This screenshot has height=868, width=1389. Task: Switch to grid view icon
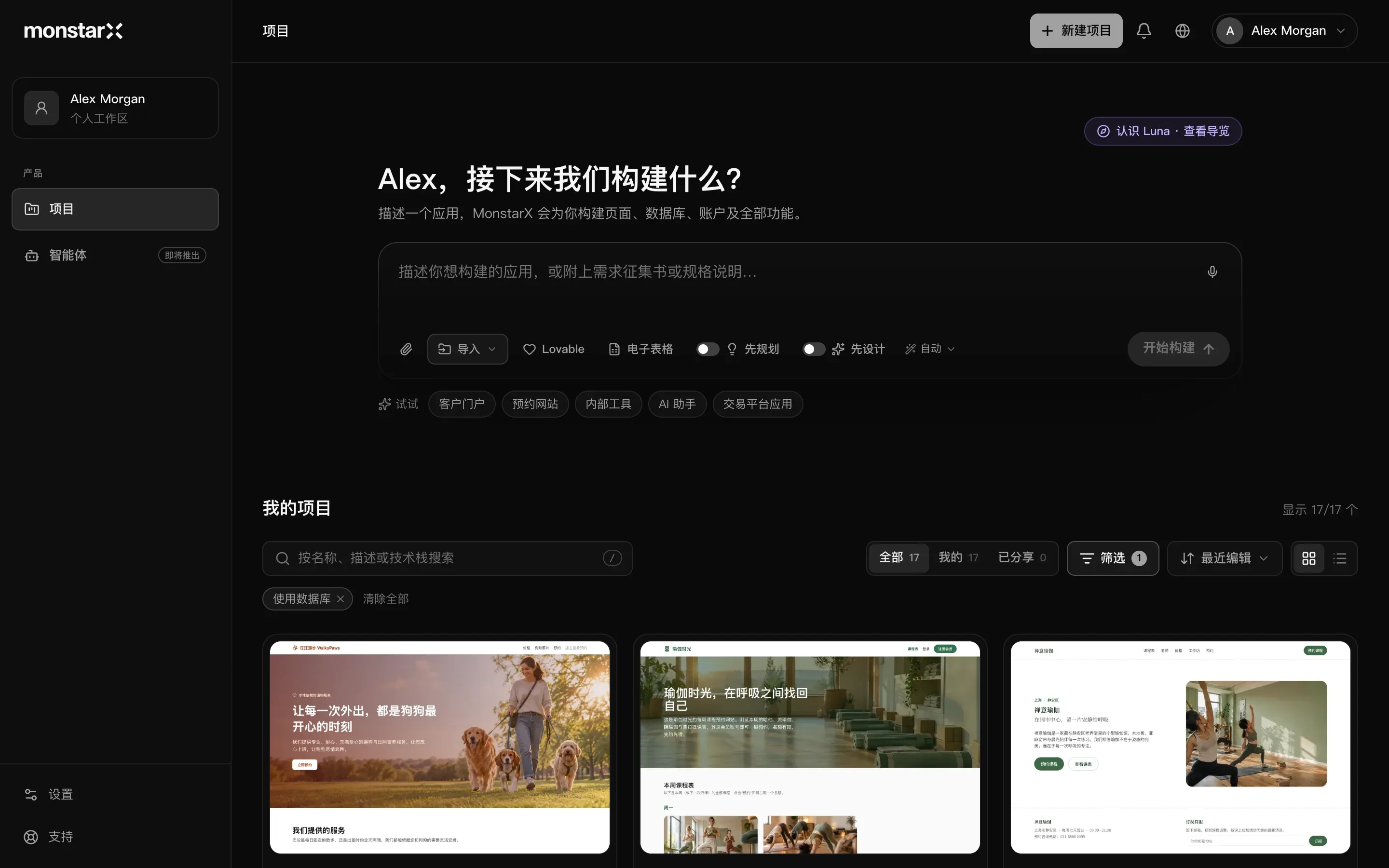pos(1308,558)
